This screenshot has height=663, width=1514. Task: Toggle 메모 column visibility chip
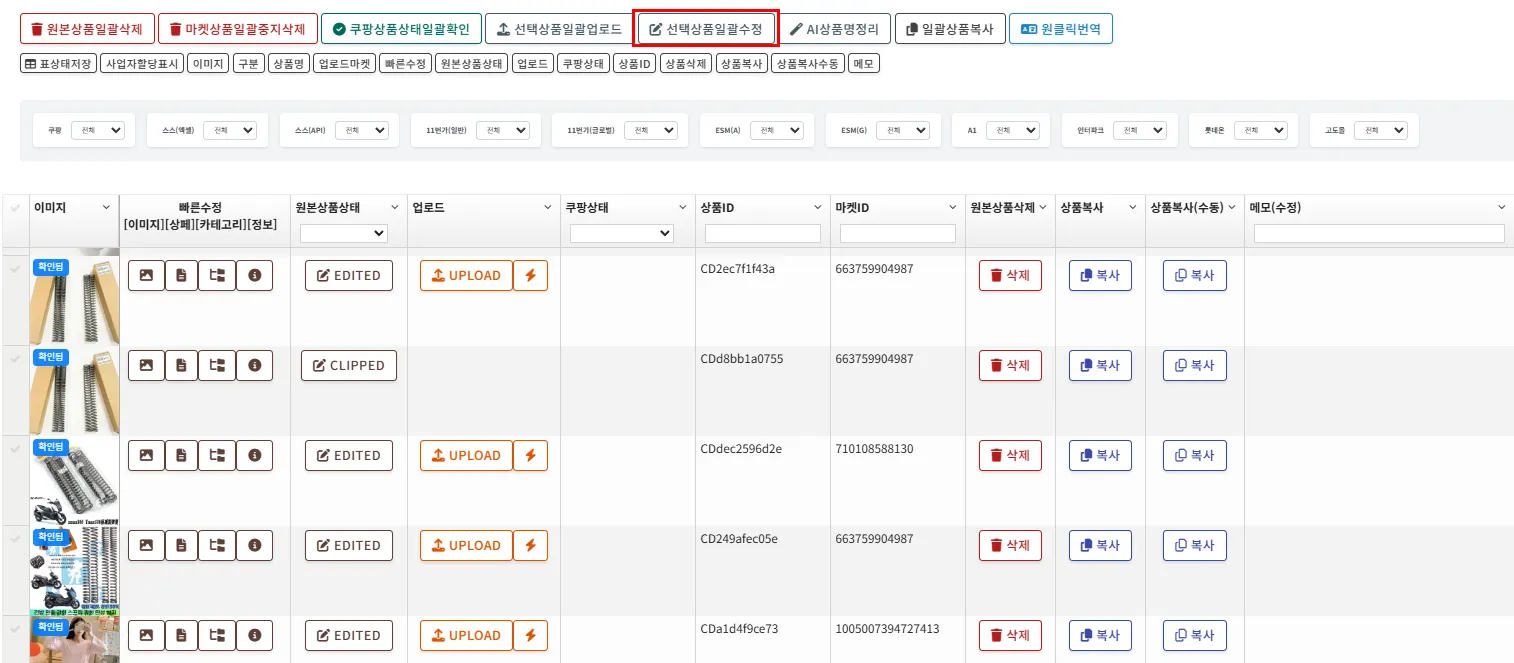tap(864, 64)
